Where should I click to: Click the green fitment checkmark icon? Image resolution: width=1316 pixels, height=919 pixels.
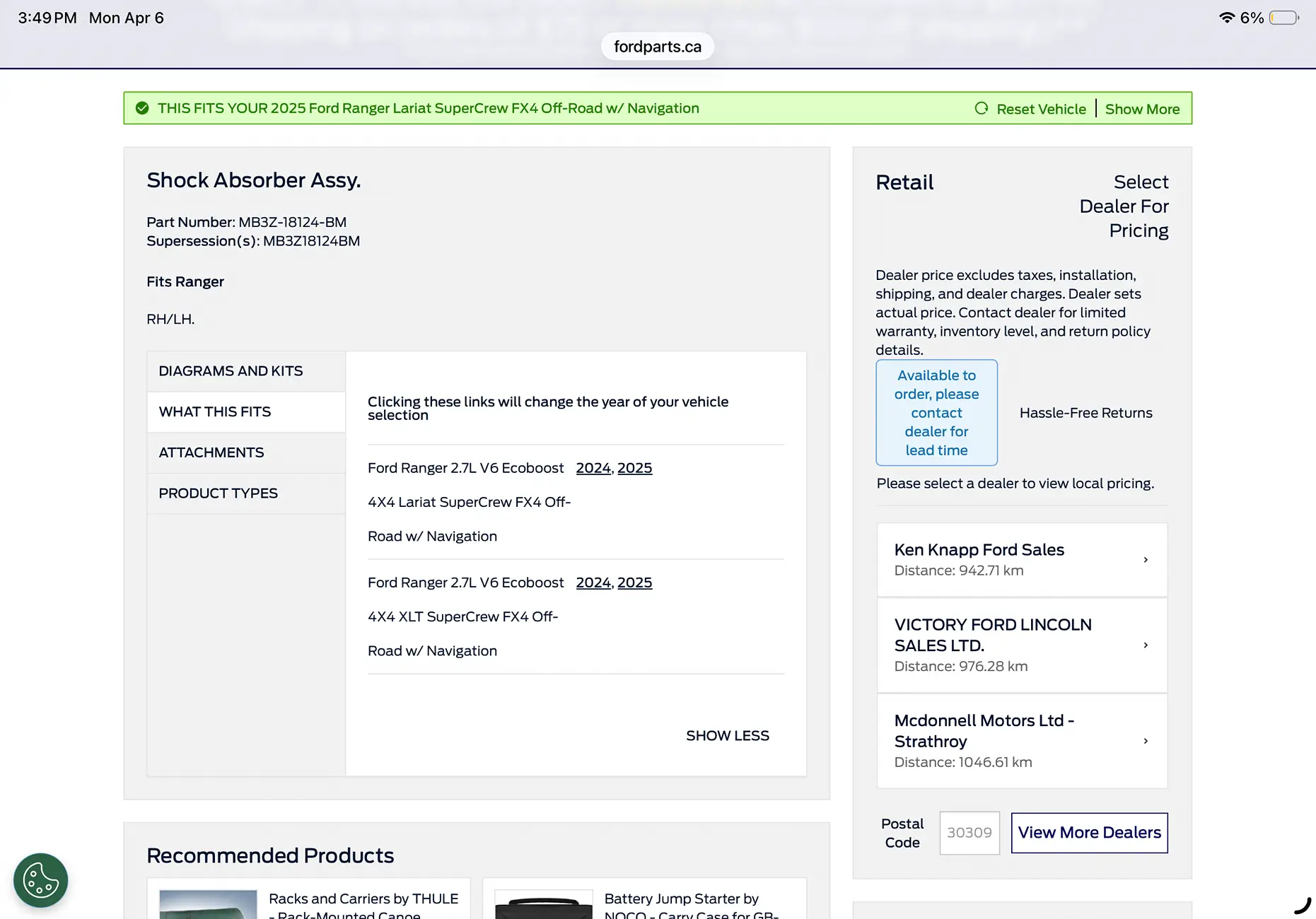[142, 108]
